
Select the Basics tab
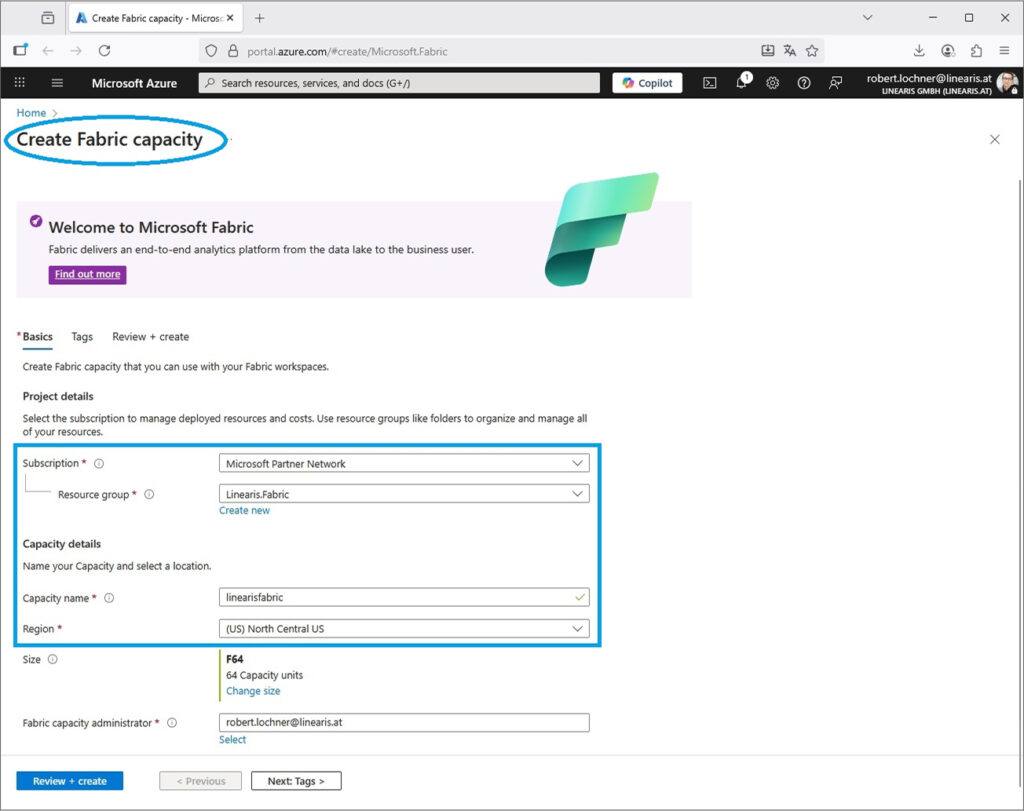(x=37, y=337)
